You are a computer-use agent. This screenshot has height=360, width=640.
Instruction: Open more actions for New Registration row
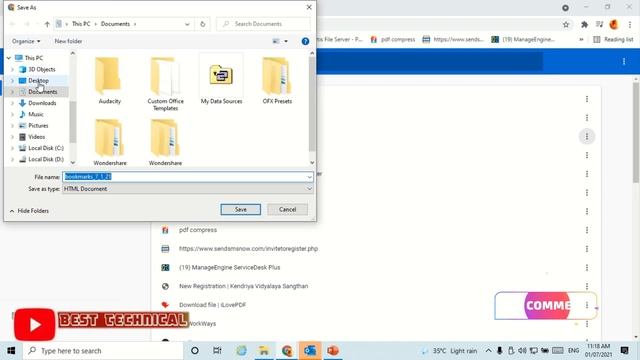coord(587,287)
